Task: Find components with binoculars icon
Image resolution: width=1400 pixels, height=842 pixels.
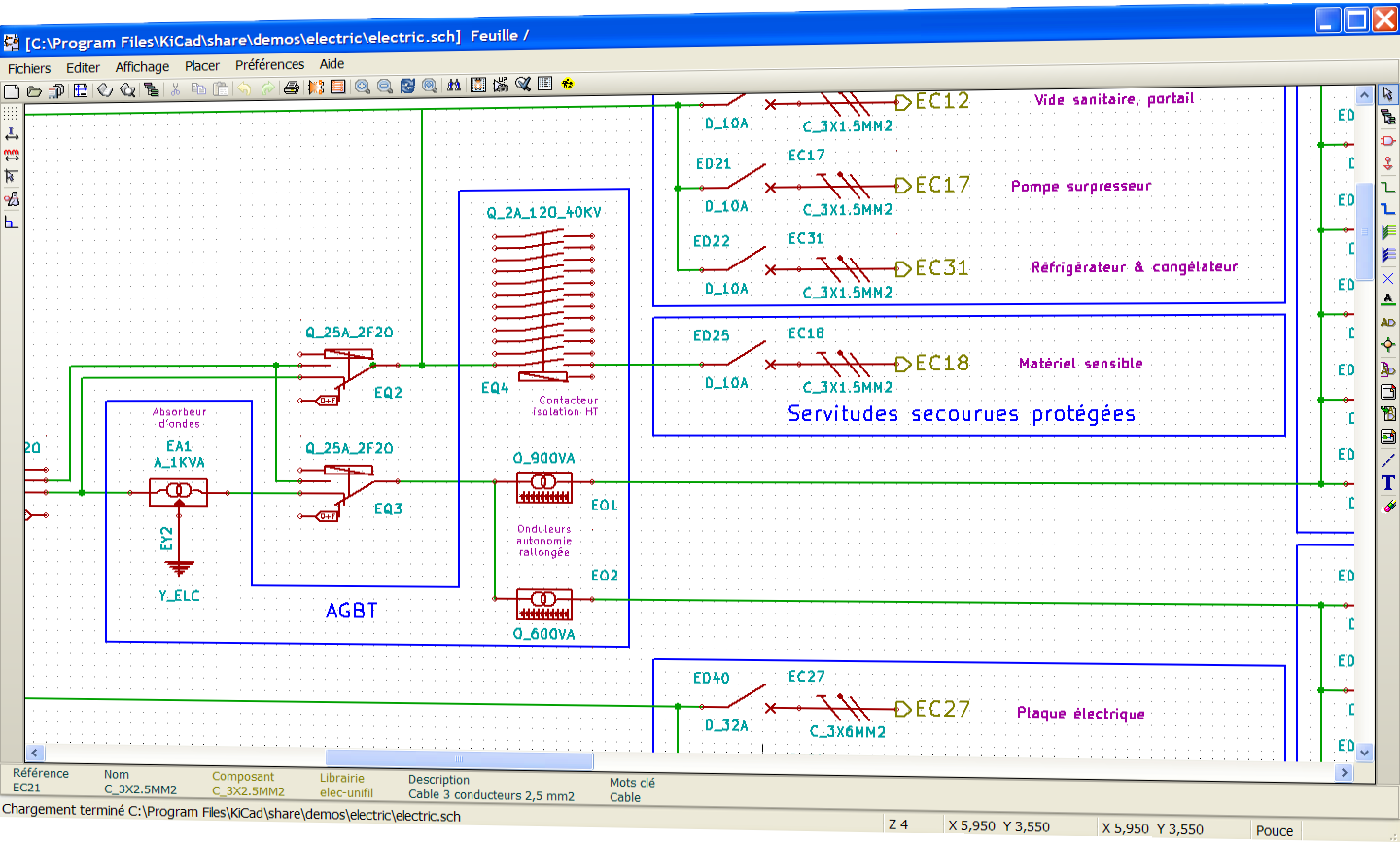Action: [454, 86]
